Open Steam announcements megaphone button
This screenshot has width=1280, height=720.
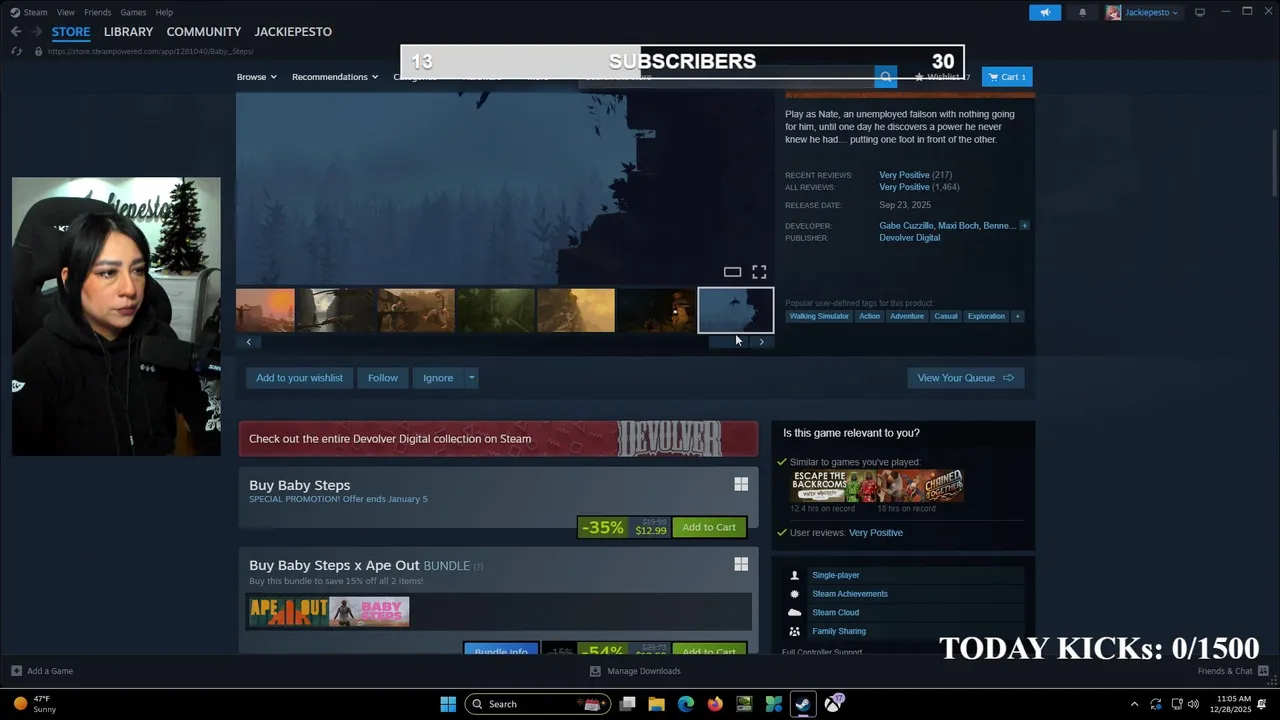1045,12
